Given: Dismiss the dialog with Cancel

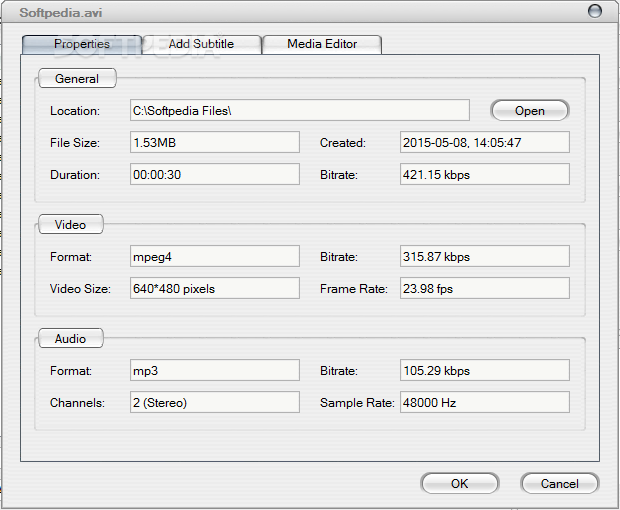Looking at the screenshot, I should 560,484.
